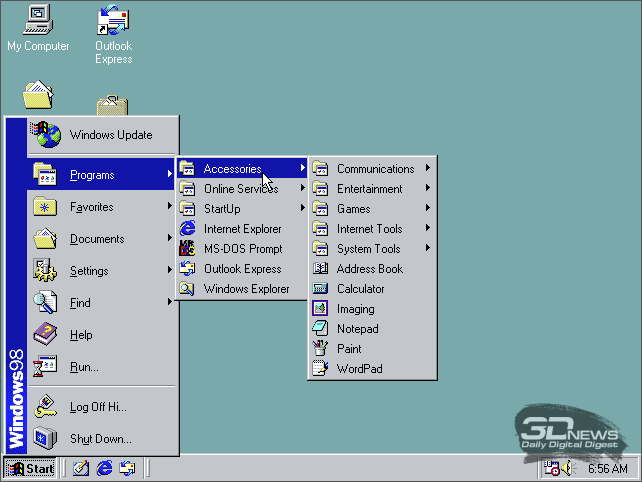Expand the Programs submenu arrow
The width and height of the screenshot is (642, 482).
[x=170, y=174]
